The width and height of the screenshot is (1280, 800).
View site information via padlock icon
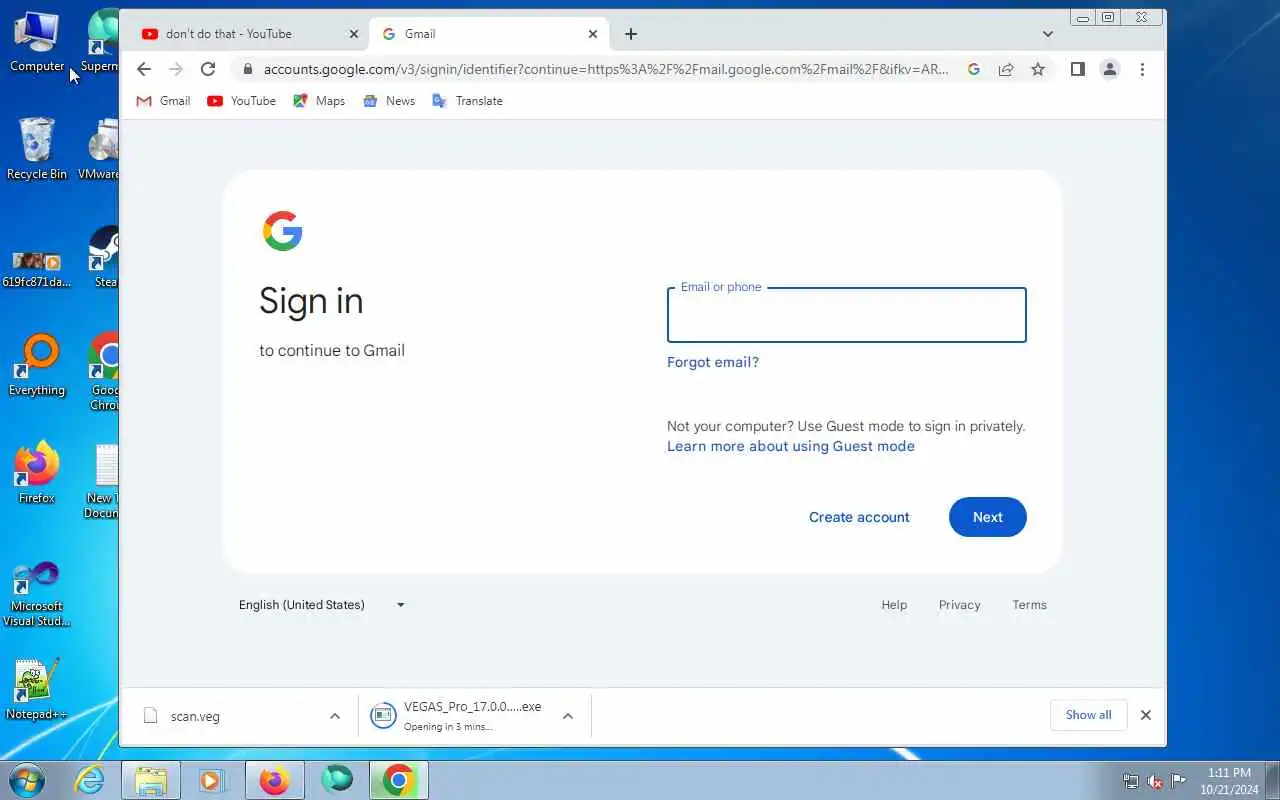pos(248,69)
